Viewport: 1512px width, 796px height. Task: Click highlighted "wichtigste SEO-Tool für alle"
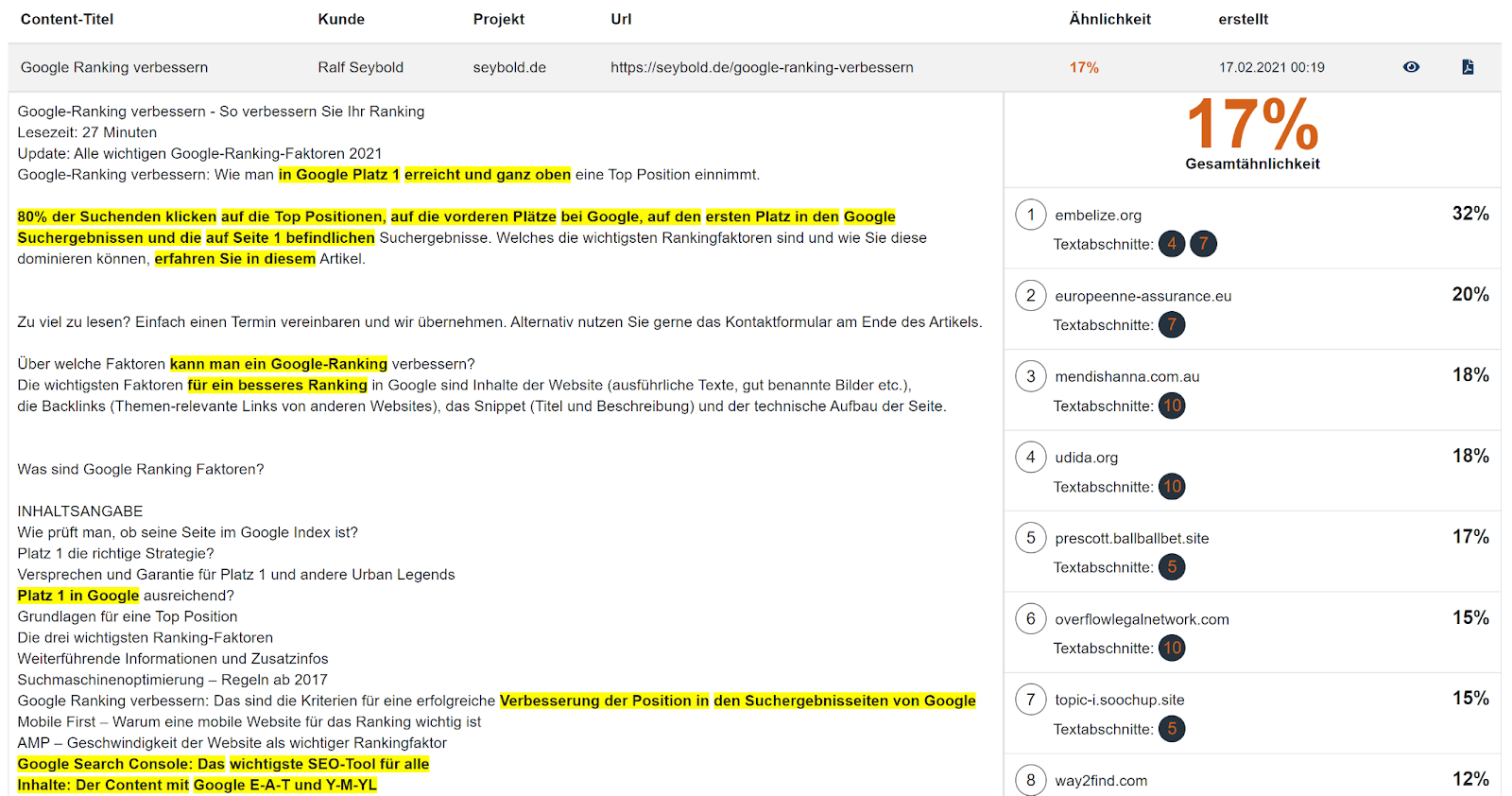(x=330, y=764)
